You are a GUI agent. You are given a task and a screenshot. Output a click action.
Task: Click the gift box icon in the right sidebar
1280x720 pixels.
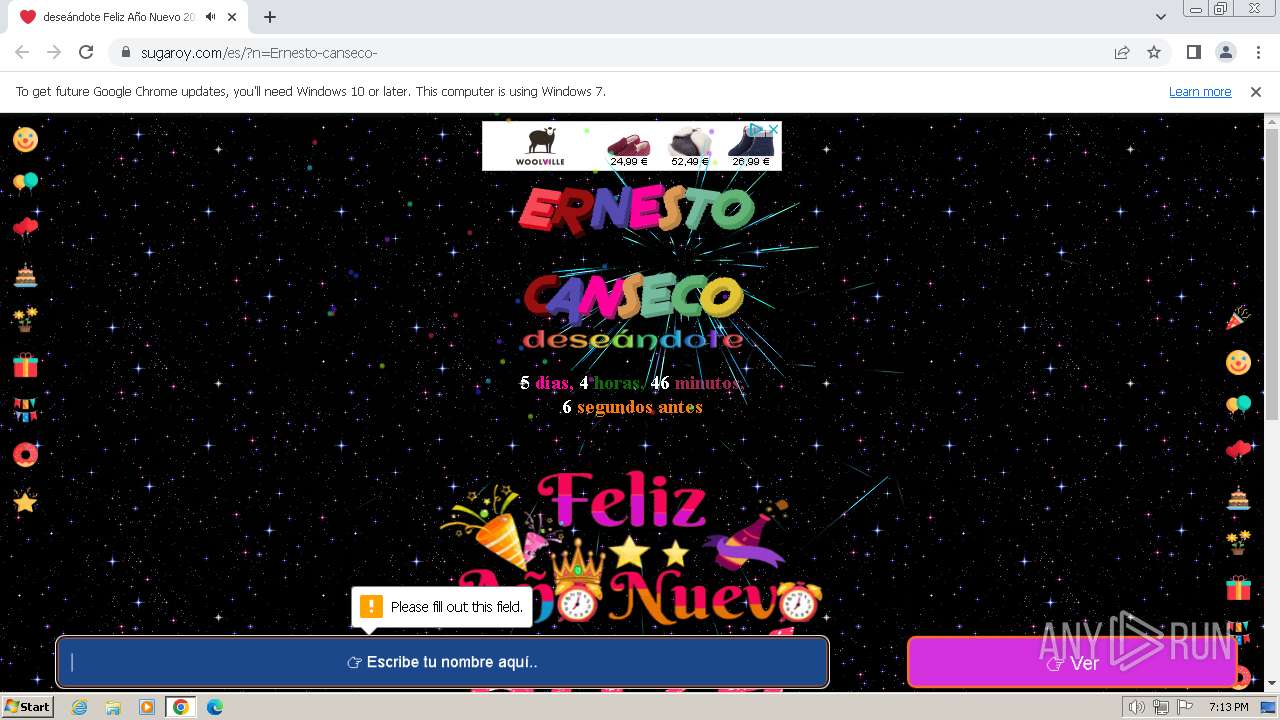[x=1238, y=587]
